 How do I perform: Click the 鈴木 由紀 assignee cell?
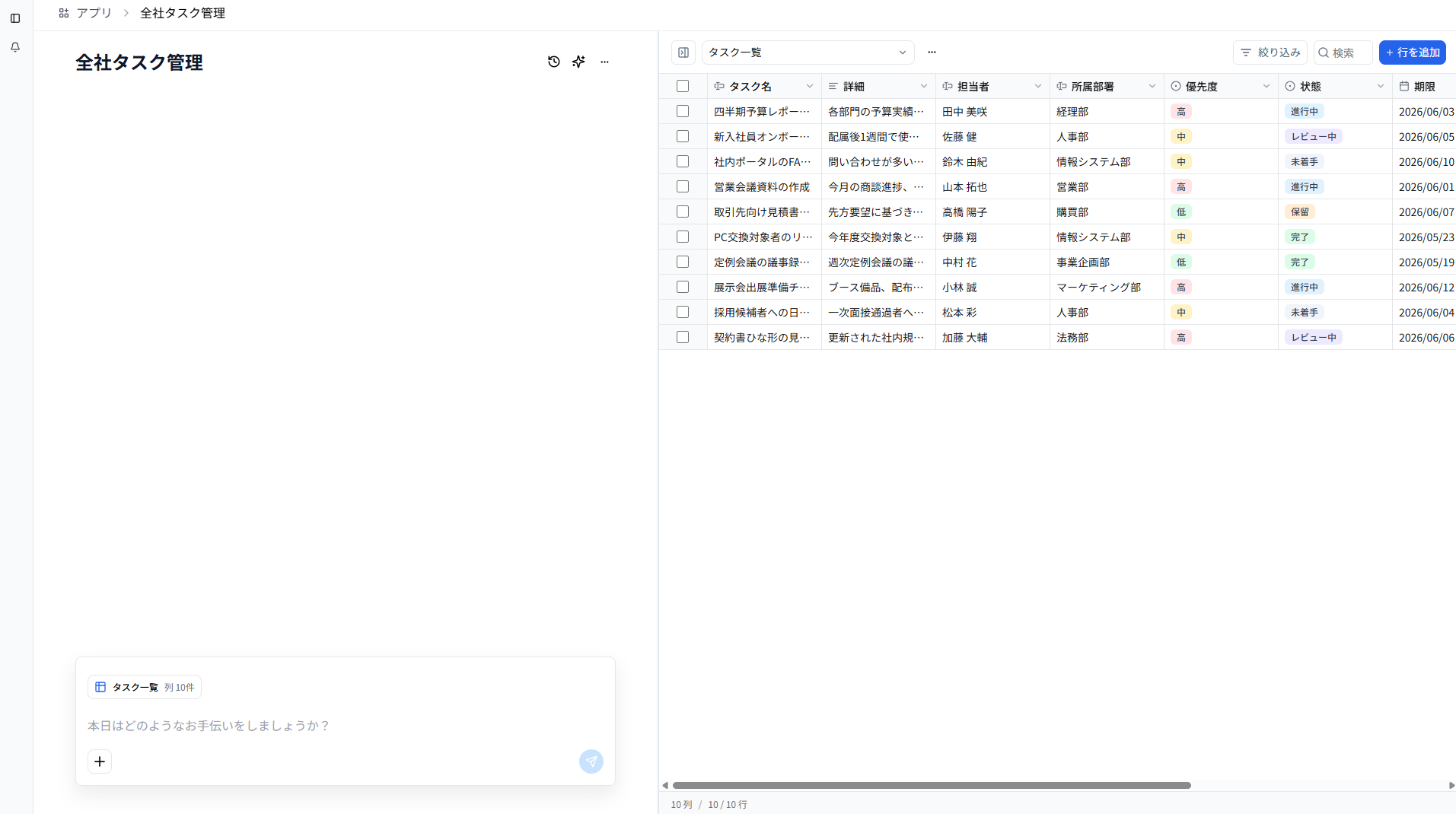tap(992, 161)
